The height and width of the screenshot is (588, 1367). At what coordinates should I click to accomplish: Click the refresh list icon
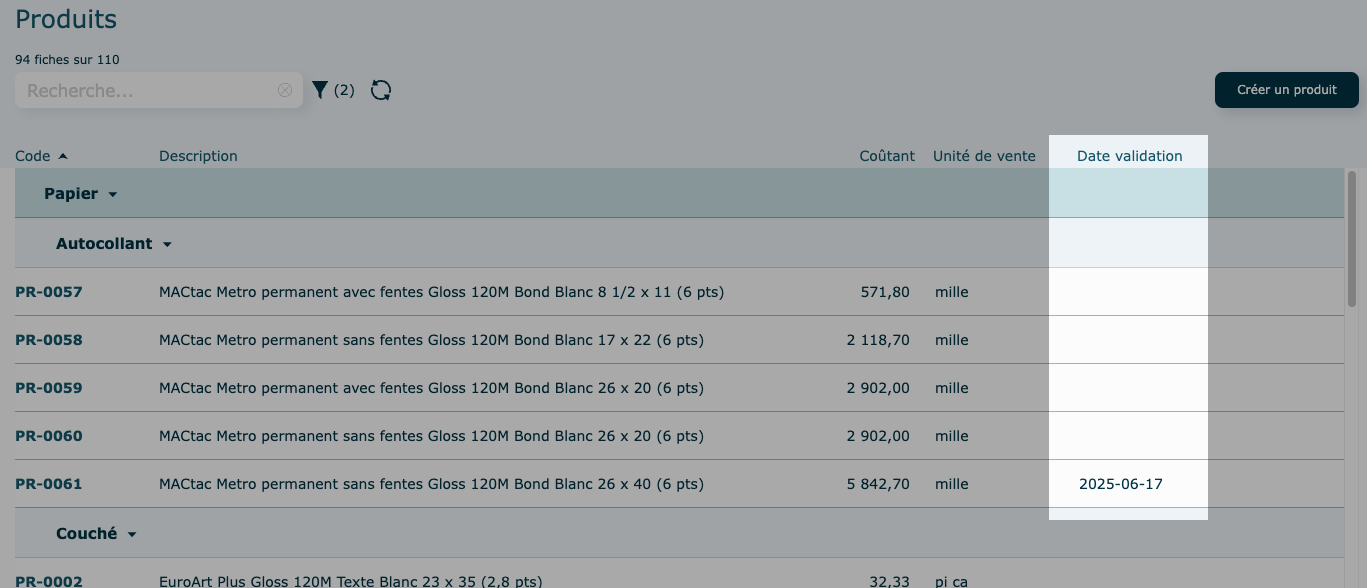point(381,90)
